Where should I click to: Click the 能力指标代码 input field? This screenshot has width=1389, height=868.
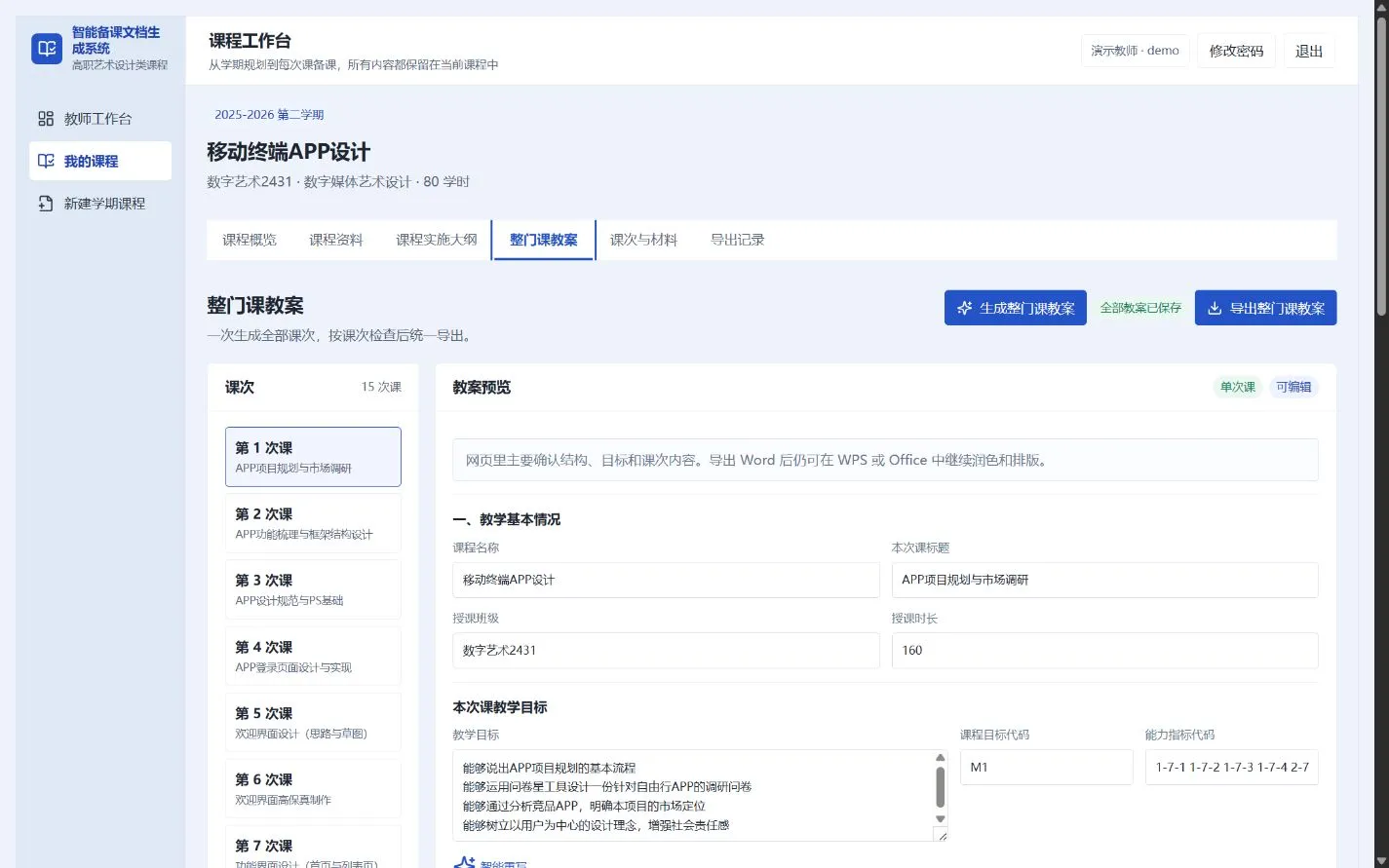pyautogui.click(x=1232, y=767)
